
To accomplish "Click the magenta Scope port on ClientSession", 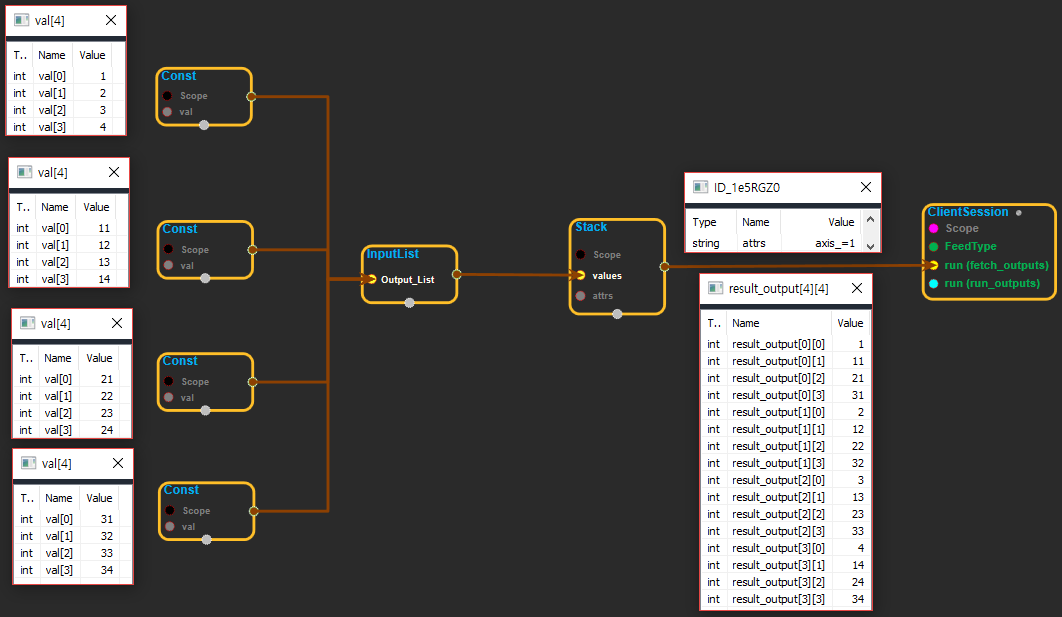I will click(x=933, y=229).
